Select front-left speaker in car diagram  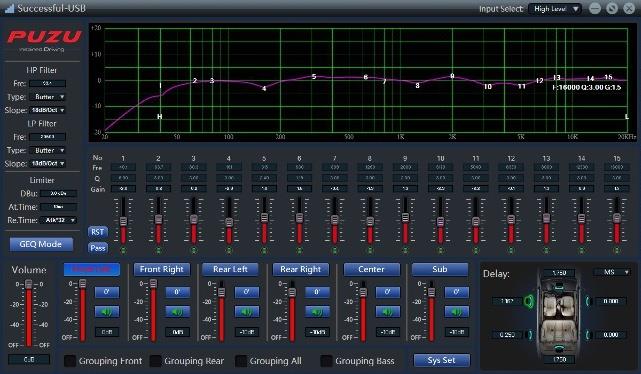[x=529, y=302]
